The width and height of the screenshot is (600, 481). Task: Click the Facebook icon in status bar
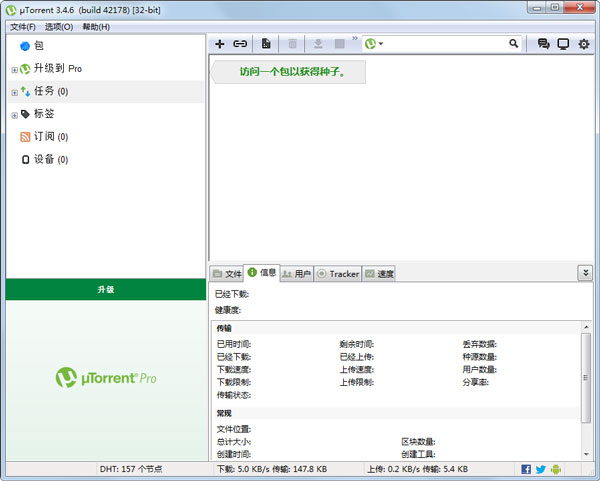(526, 469)
